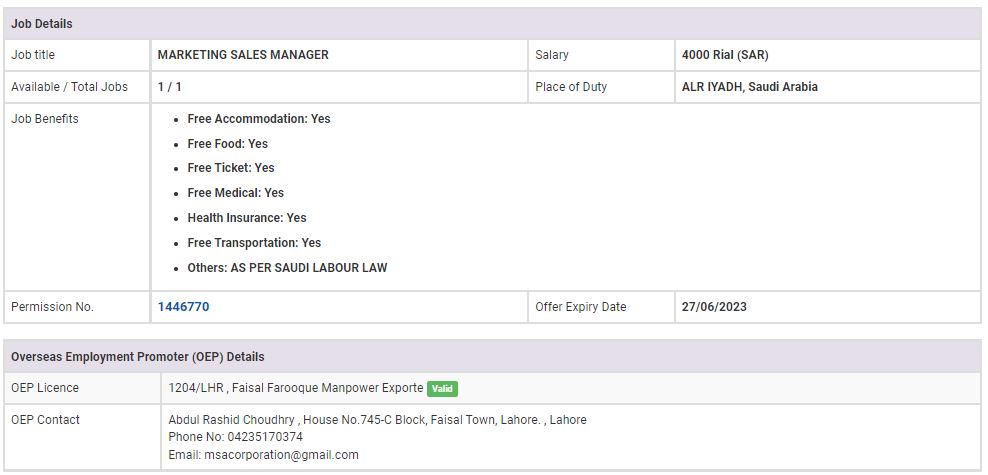Click the Health Insurance benefit item
Image resolution: width=988 pixels, height=475 pixels.
(246, 218)
